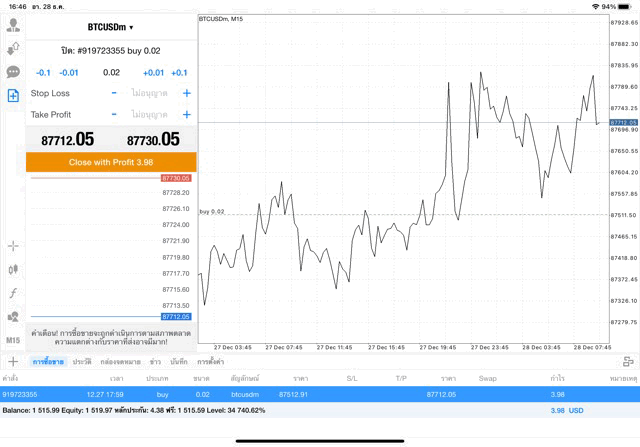This screenshot has width=640, height=447.
Task: Open the chat messages icon
Action: [x=13, y=72]
